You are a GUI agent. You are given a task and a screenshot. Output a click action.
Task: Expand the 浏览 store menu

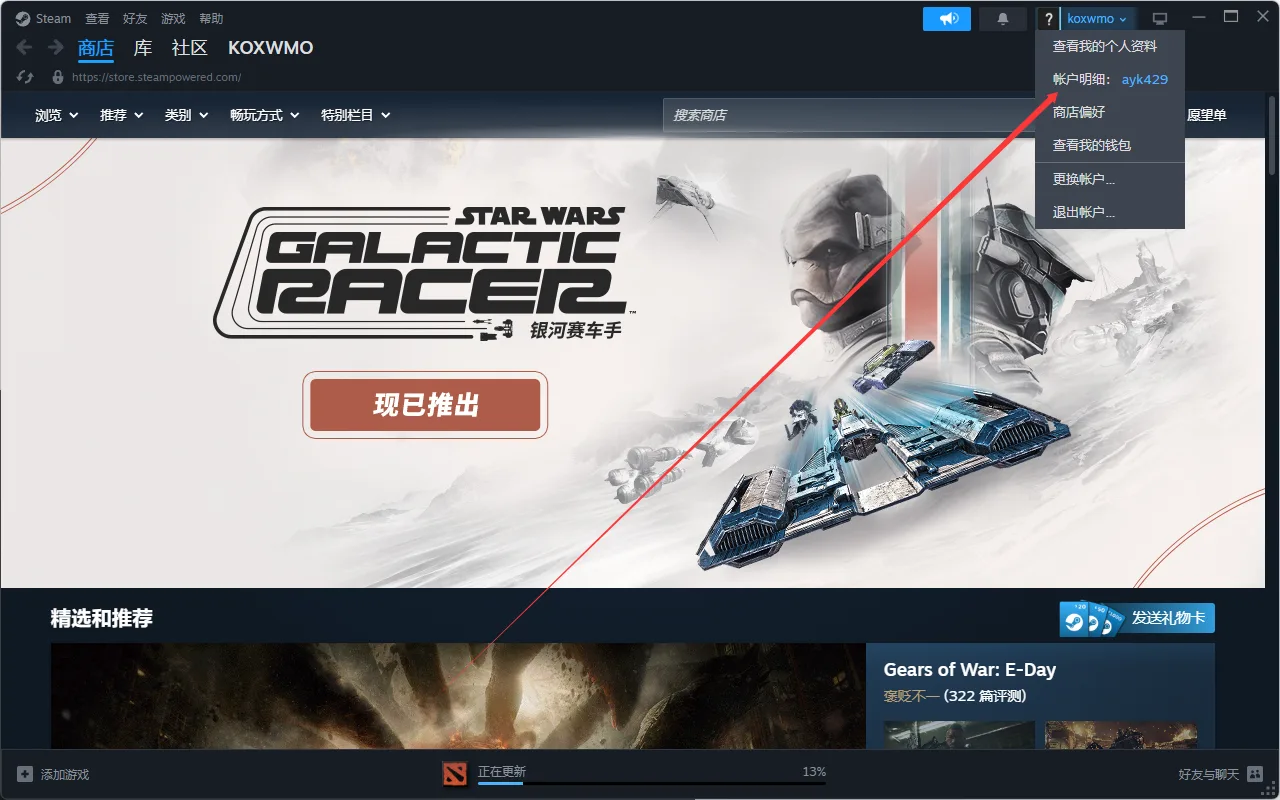56,115
